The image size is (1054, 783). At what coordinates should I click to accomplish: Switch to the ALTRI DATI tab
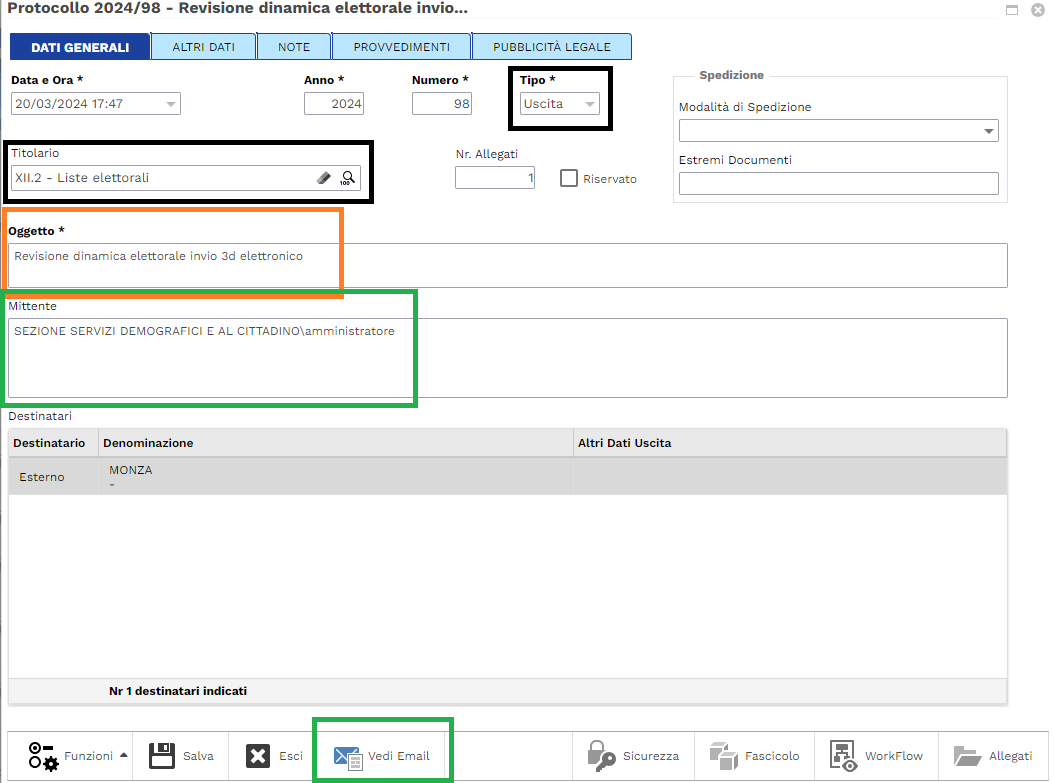coord(203,47)
